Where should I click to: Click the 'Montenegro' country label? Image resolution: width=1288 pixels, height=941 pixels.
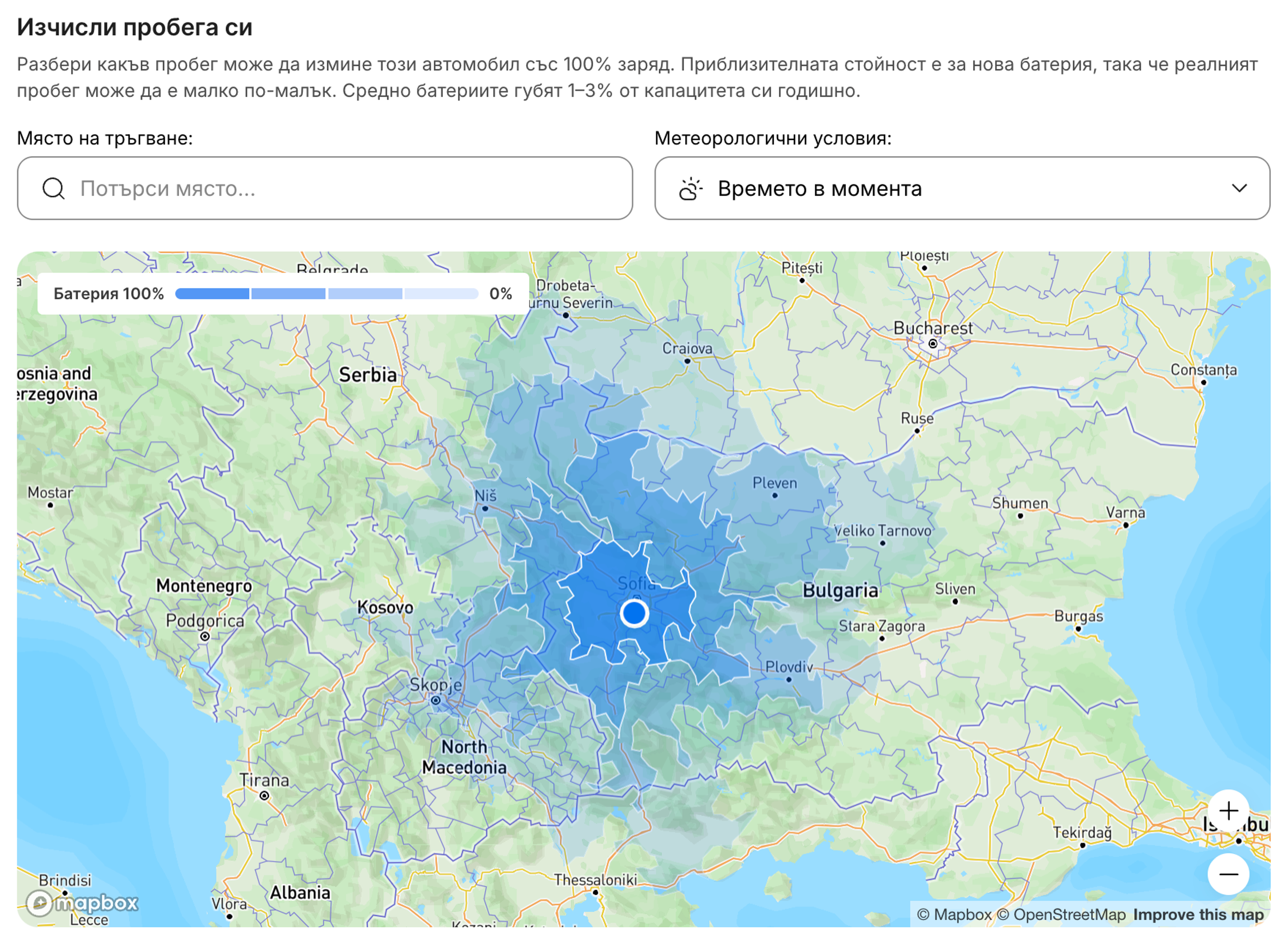point(204,585)
